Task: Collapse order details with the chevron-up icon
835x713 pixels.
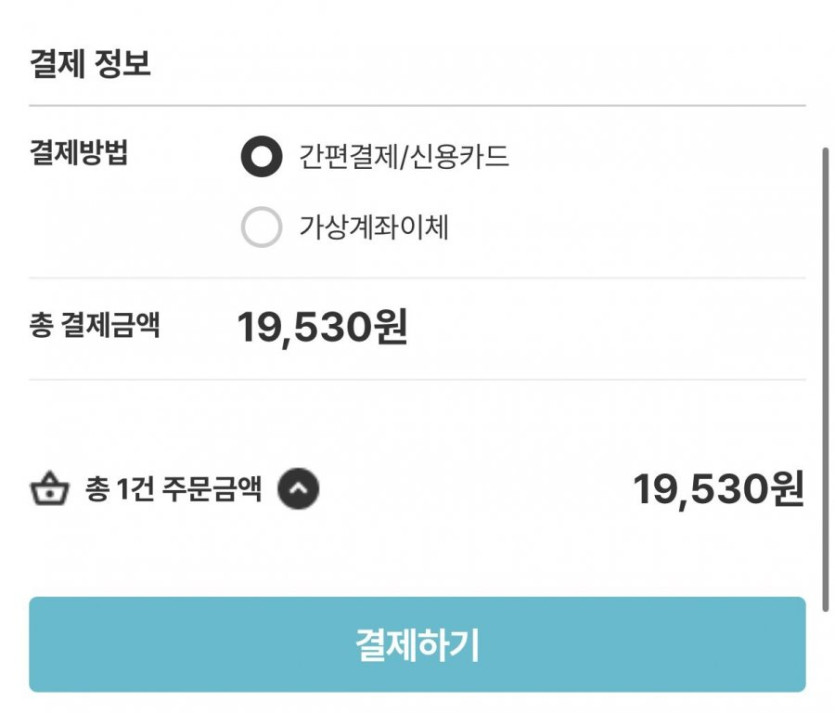Action: [298, 489]
